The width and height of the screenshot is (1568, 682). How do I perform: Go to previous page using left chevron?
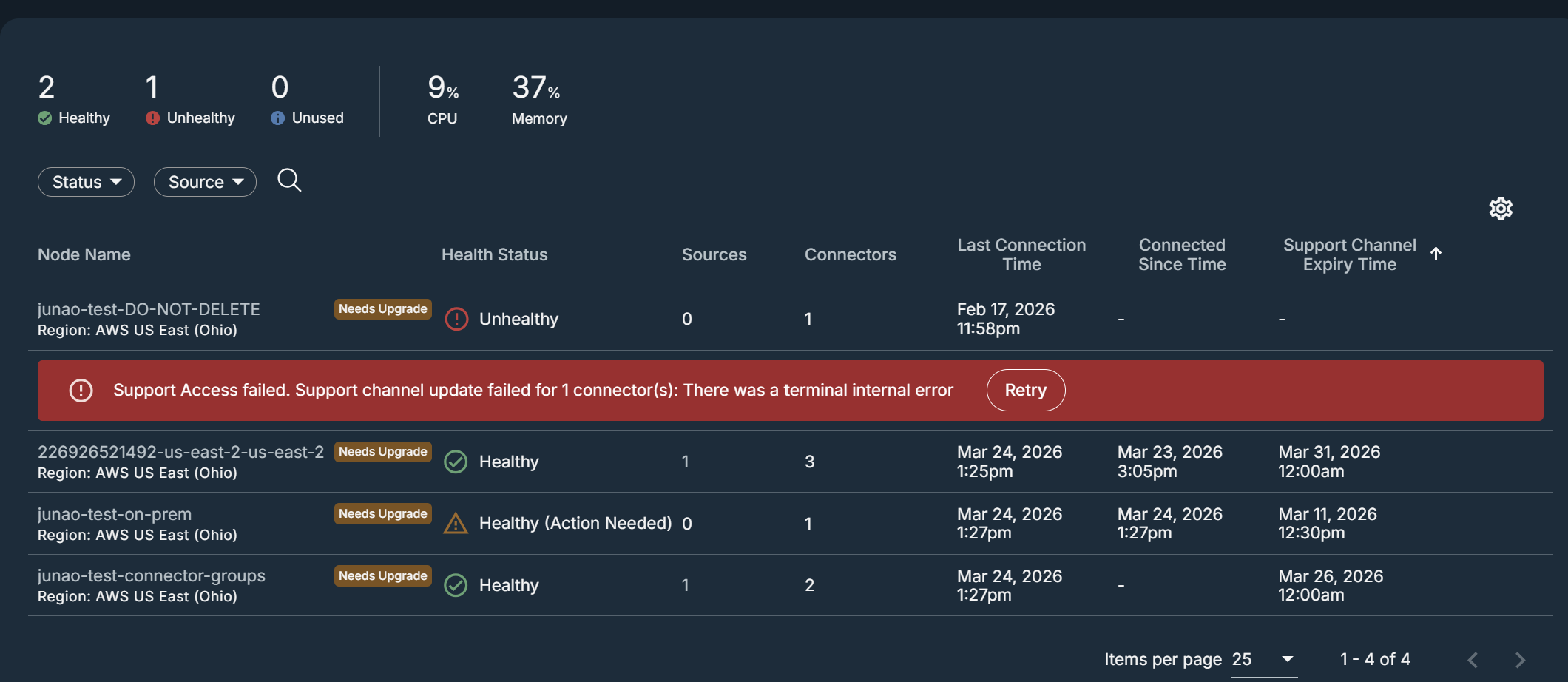(x=1473, y=659)
